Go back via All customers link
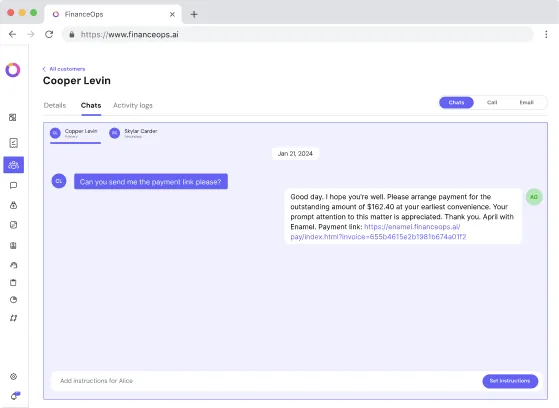The image size is (559, 408). 64,69
